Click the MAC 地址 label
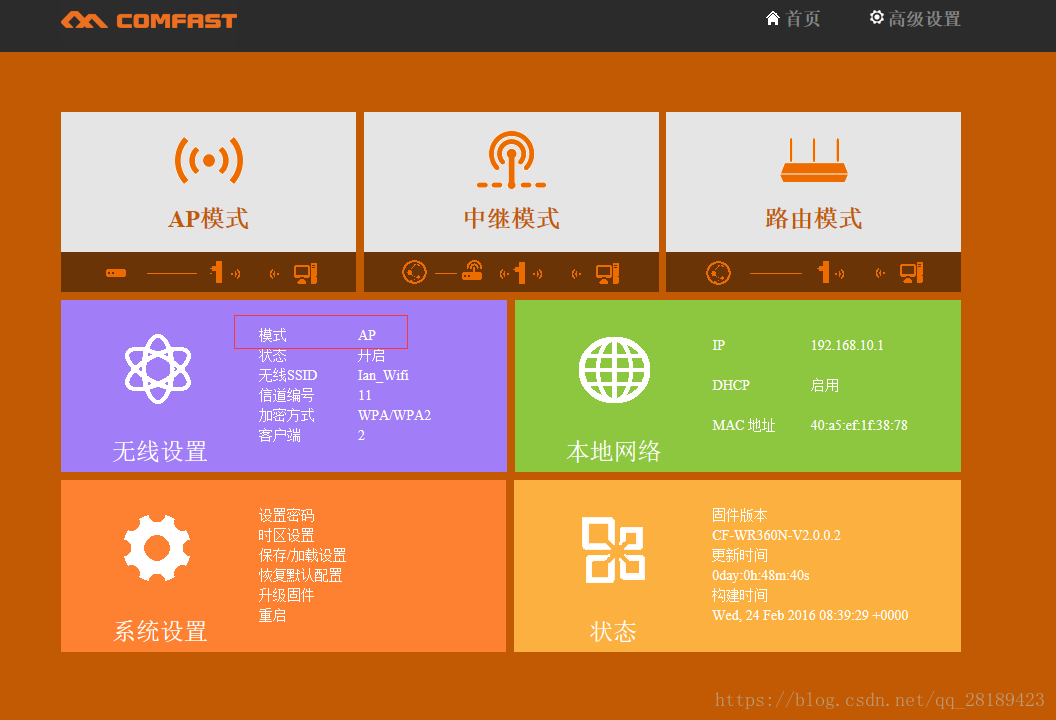This screenshot has width=1056, height=720. 744,425
